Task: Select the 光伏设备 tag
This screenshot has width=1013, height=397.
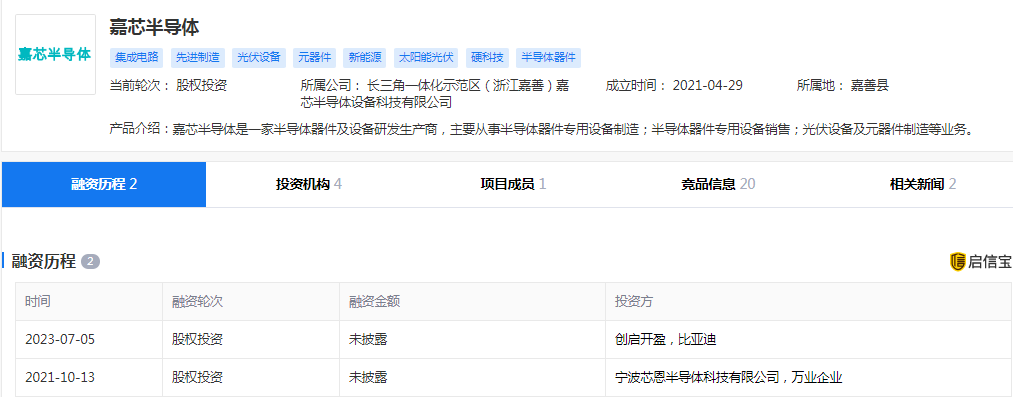Action: (x=259, y=57)
